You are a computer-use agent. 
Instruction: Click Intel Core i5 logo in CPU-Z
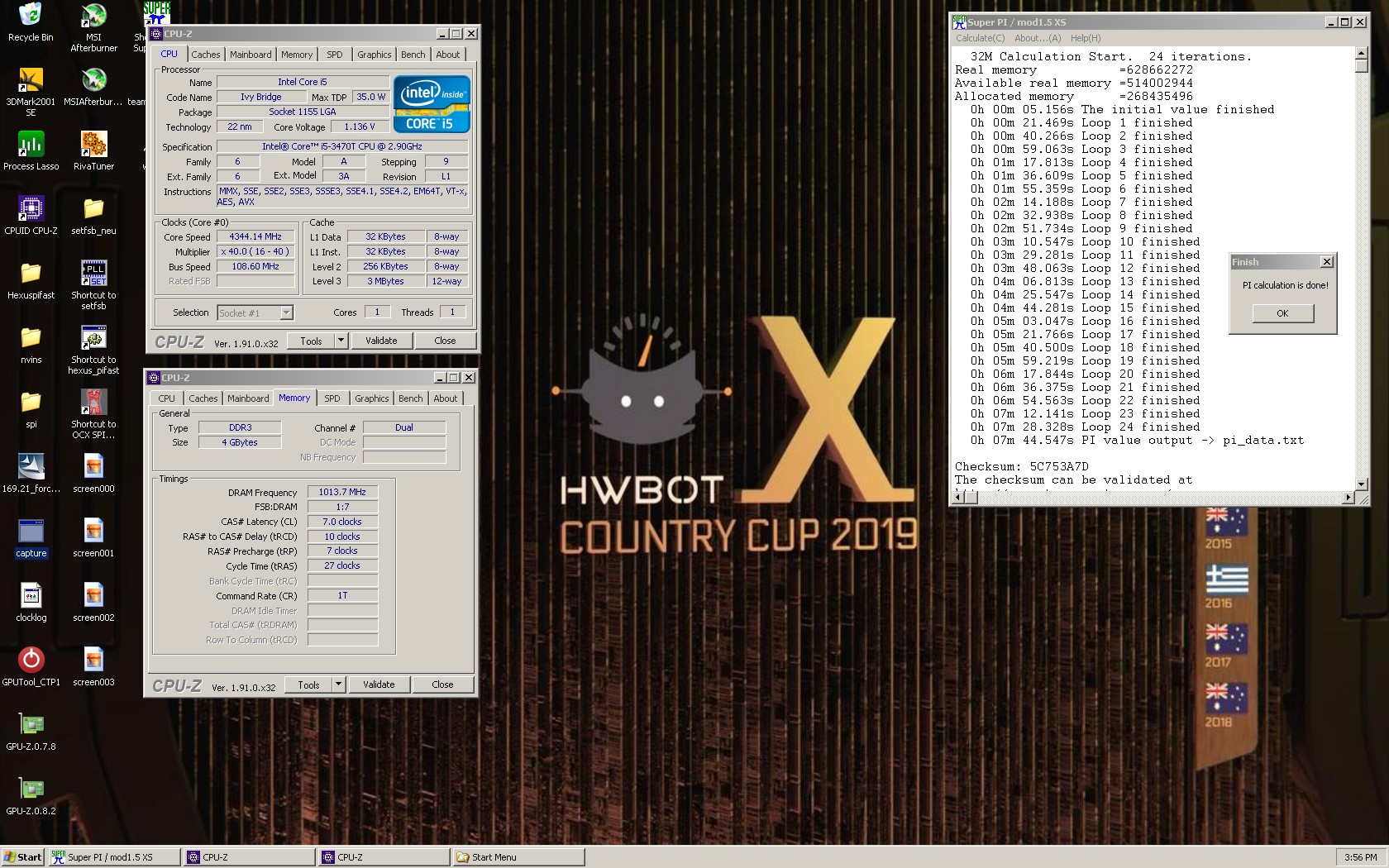(432, 104)
